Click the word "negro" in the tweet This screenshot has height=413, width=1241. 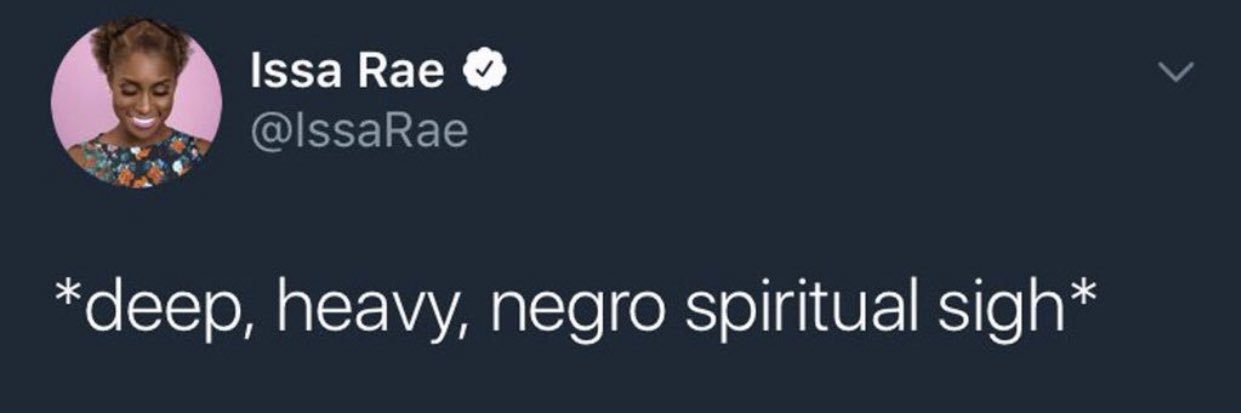(577, 309)
